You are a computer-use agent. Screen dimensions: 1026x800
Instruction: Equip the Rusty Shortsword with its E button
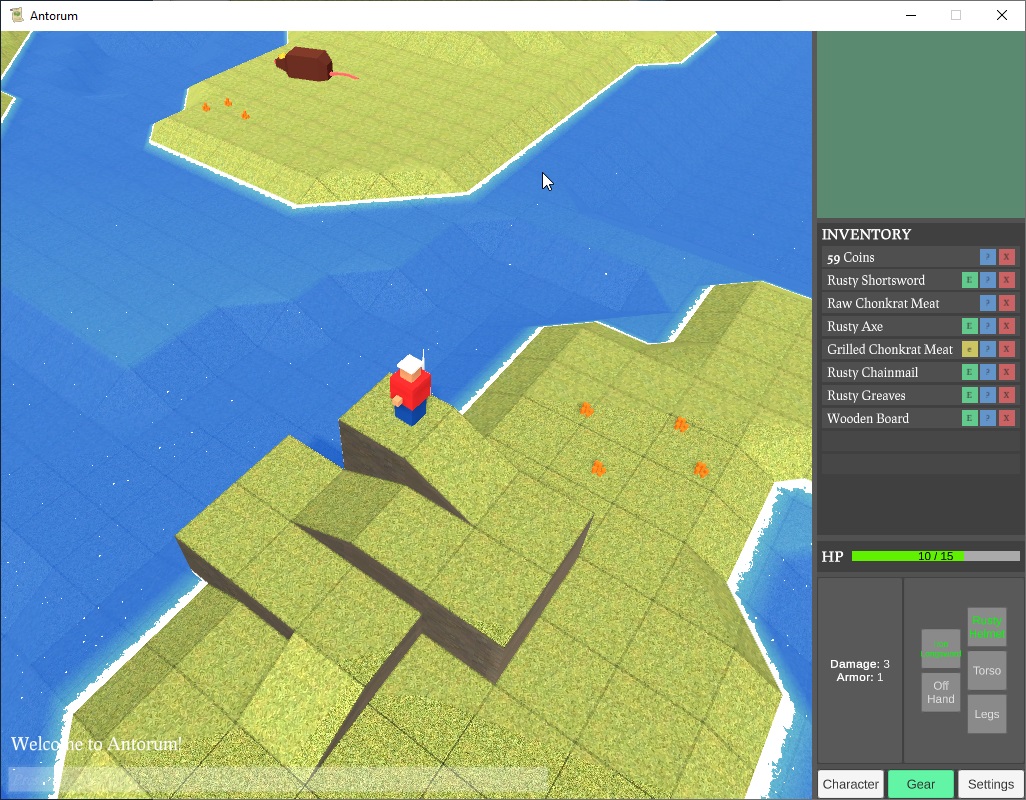[969, 280]
